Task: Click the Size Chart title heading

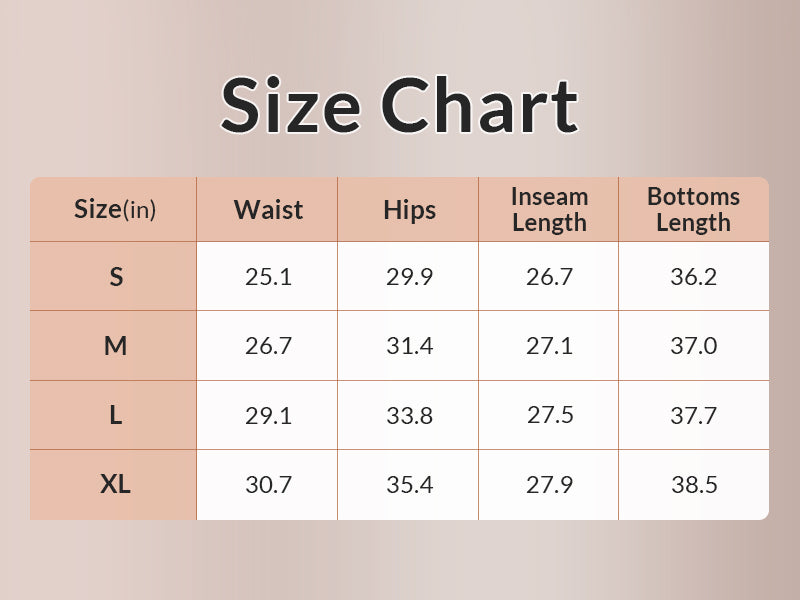Action: click(x=399, y=105)
